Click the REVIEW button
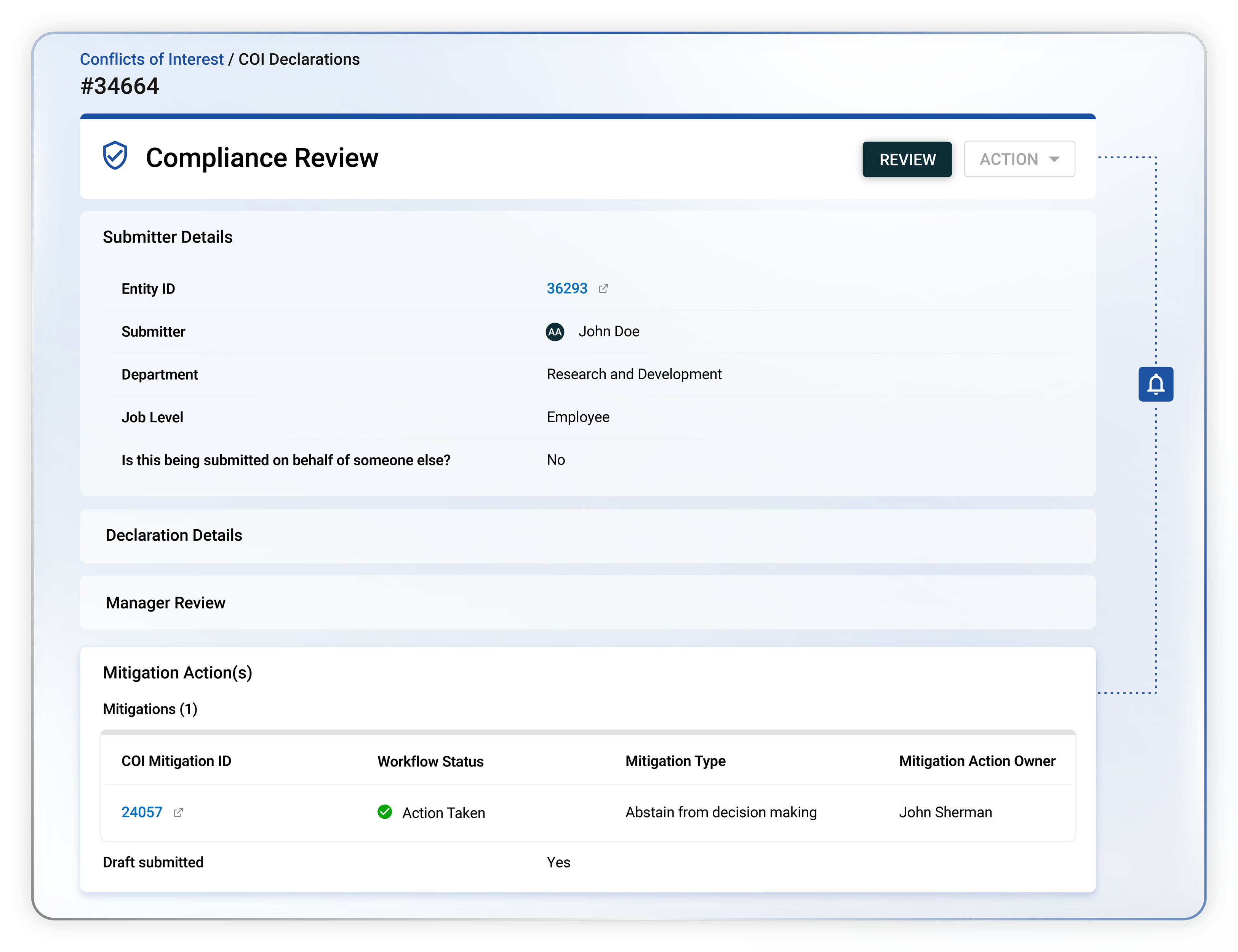Viewport: 1238px width, 952px height. tap(906, 159)
